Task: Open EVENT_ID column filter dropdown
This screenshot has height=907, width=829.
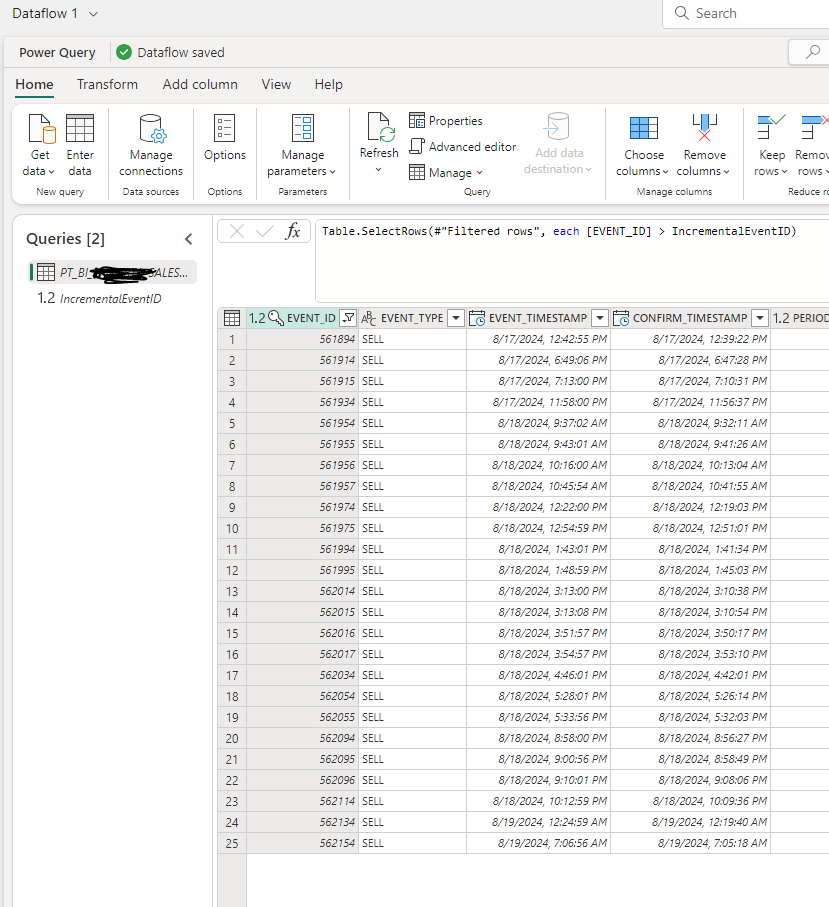Action: (x=348, y=318)
